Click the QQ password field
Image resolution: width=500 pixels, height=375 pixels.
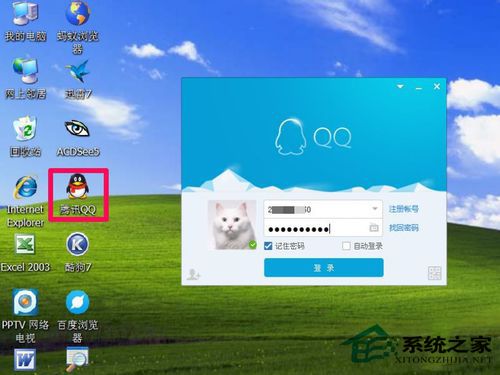323,228
